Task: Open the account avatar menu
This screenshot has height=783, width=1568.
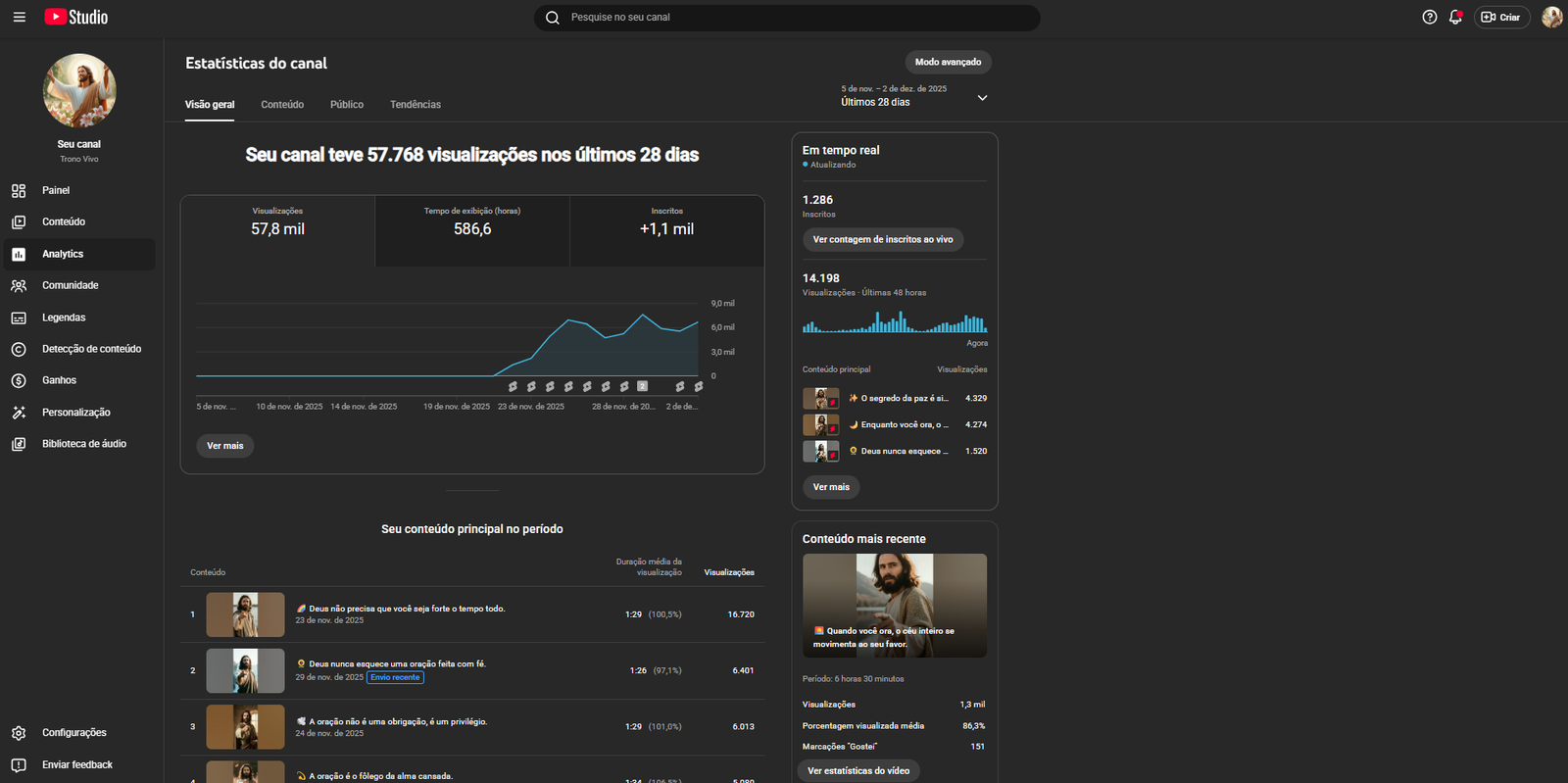Action: 1551,18
